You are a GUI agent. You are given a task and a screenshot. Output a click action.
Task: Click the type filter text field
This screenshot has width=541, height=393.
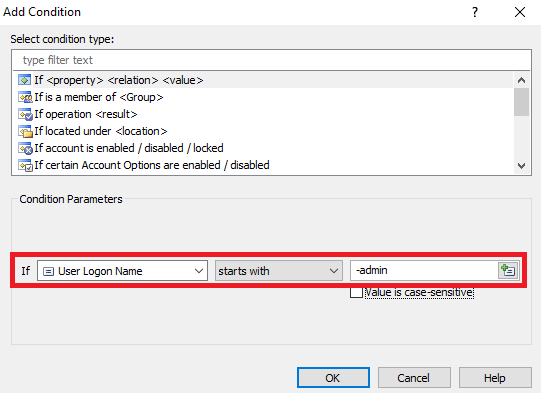pos(271,60)
